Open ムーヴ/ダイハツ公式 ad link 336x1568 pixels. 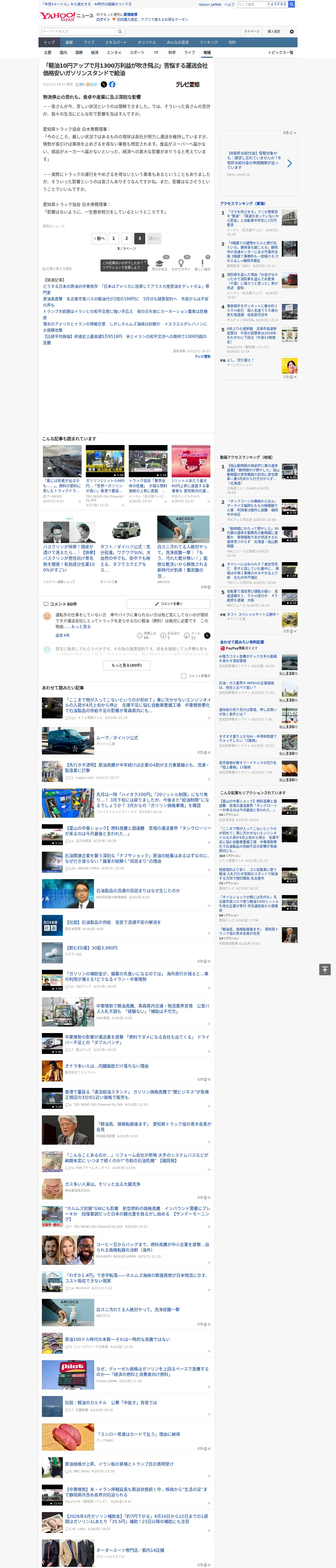pyautogui.click(x=117, y=737)
